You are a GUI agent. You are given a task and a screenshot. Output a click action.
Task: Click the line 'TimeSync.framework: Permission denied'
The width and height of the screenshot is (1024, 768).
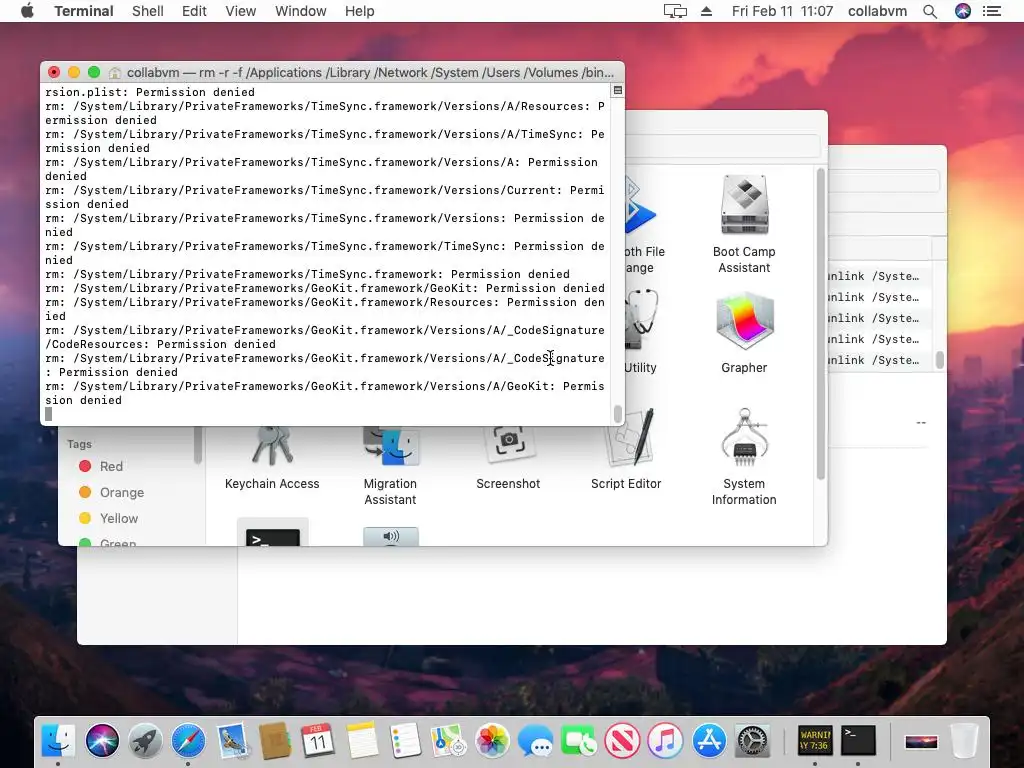click(x=307, y=274)
